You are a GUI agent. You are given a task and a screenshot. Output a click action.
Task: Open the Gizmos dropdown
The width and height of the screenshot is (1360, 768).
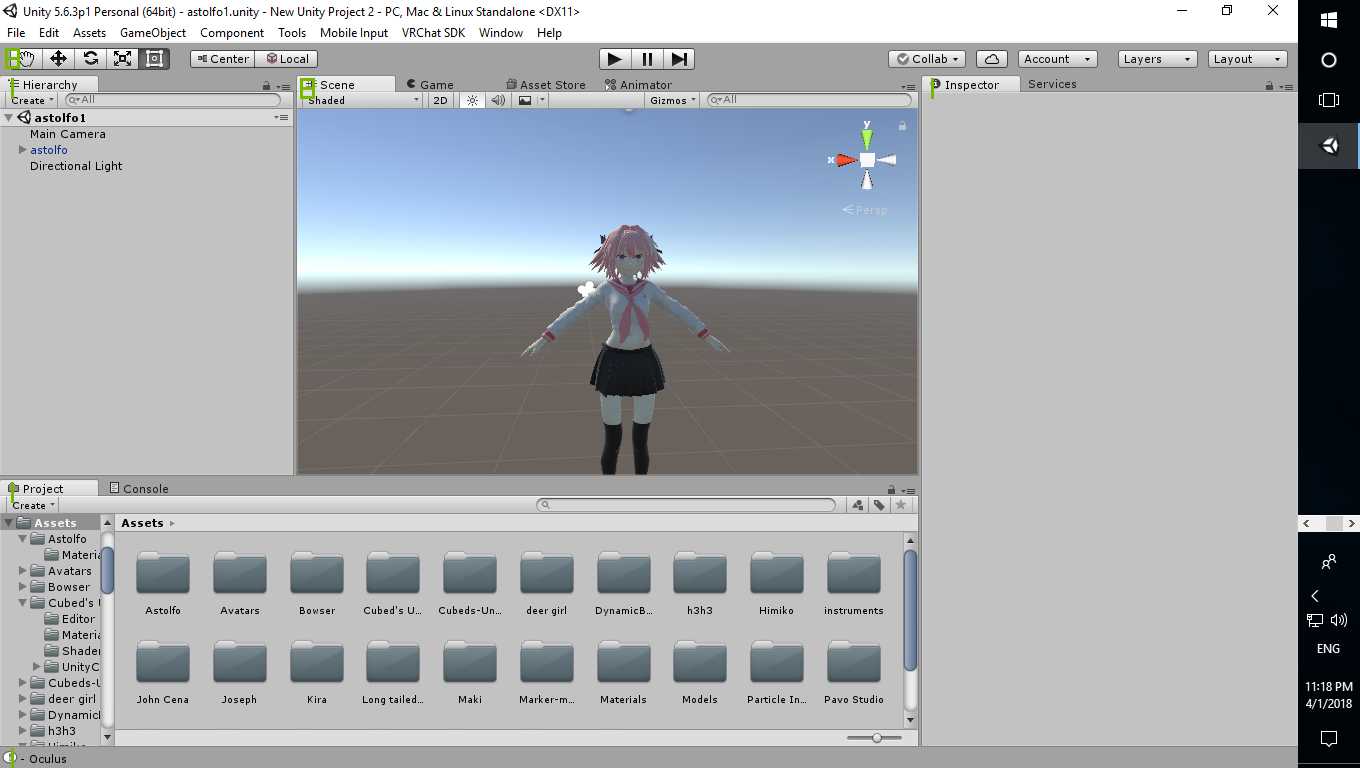[672, 100]
